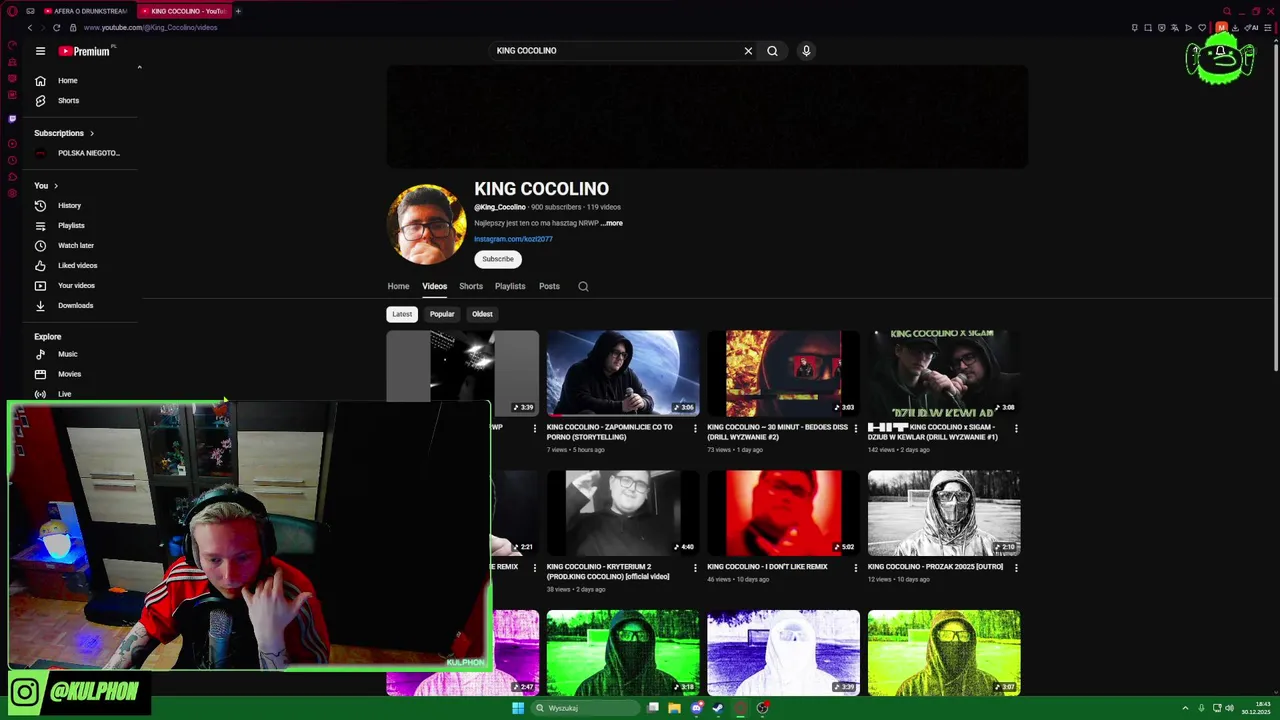Image resolution: width=1280 pixels, height=720 pixels.
Task: Go back with the browser back arrow
Action: [x=30, y=28]
